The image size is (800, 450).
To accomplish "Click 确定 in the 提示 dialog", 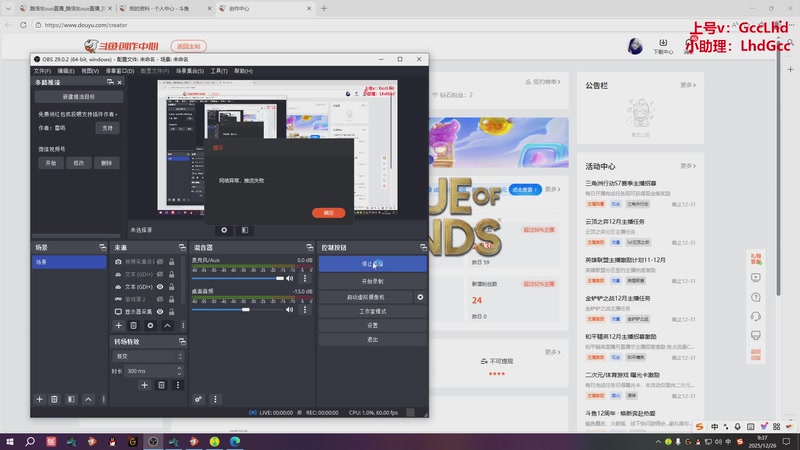I will 329,213.
